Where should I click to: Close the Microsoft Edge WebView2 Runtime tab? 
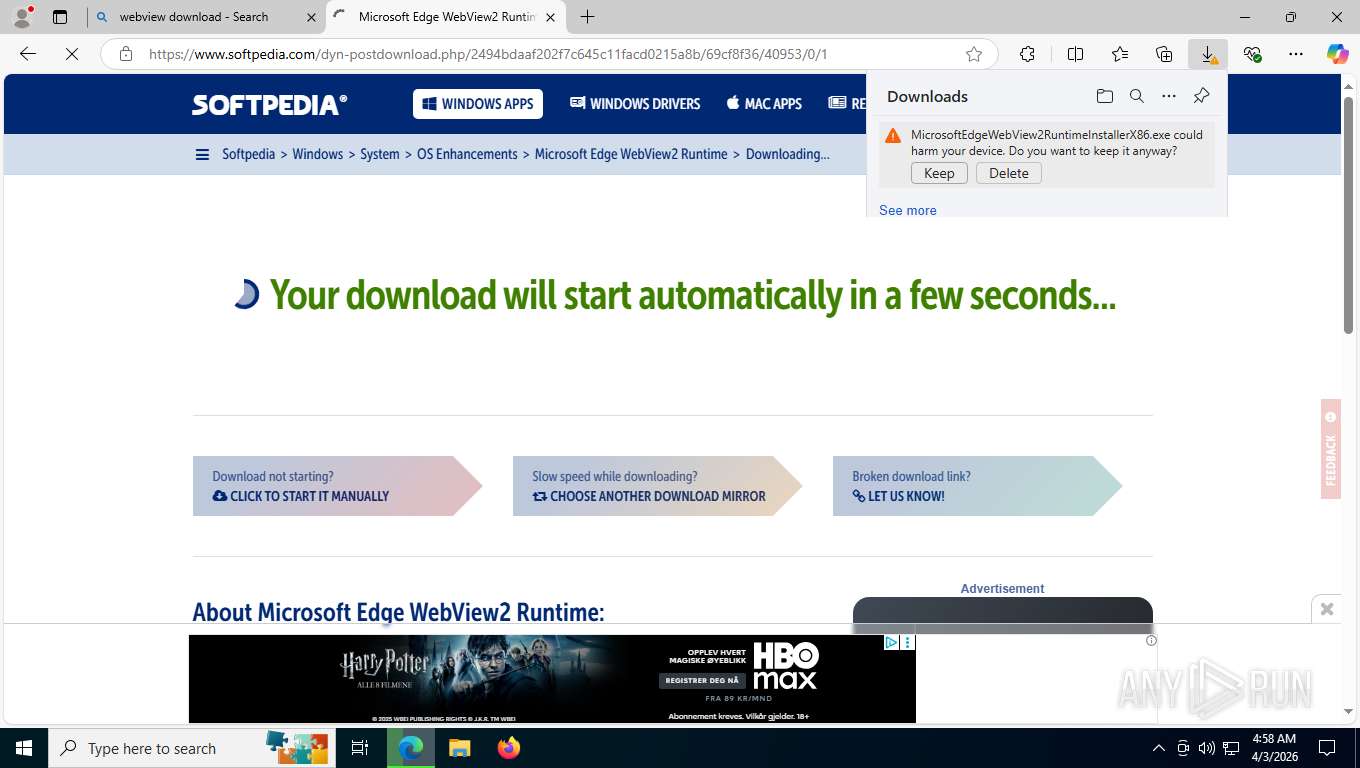pyautogui.click(x=550, y=17)
